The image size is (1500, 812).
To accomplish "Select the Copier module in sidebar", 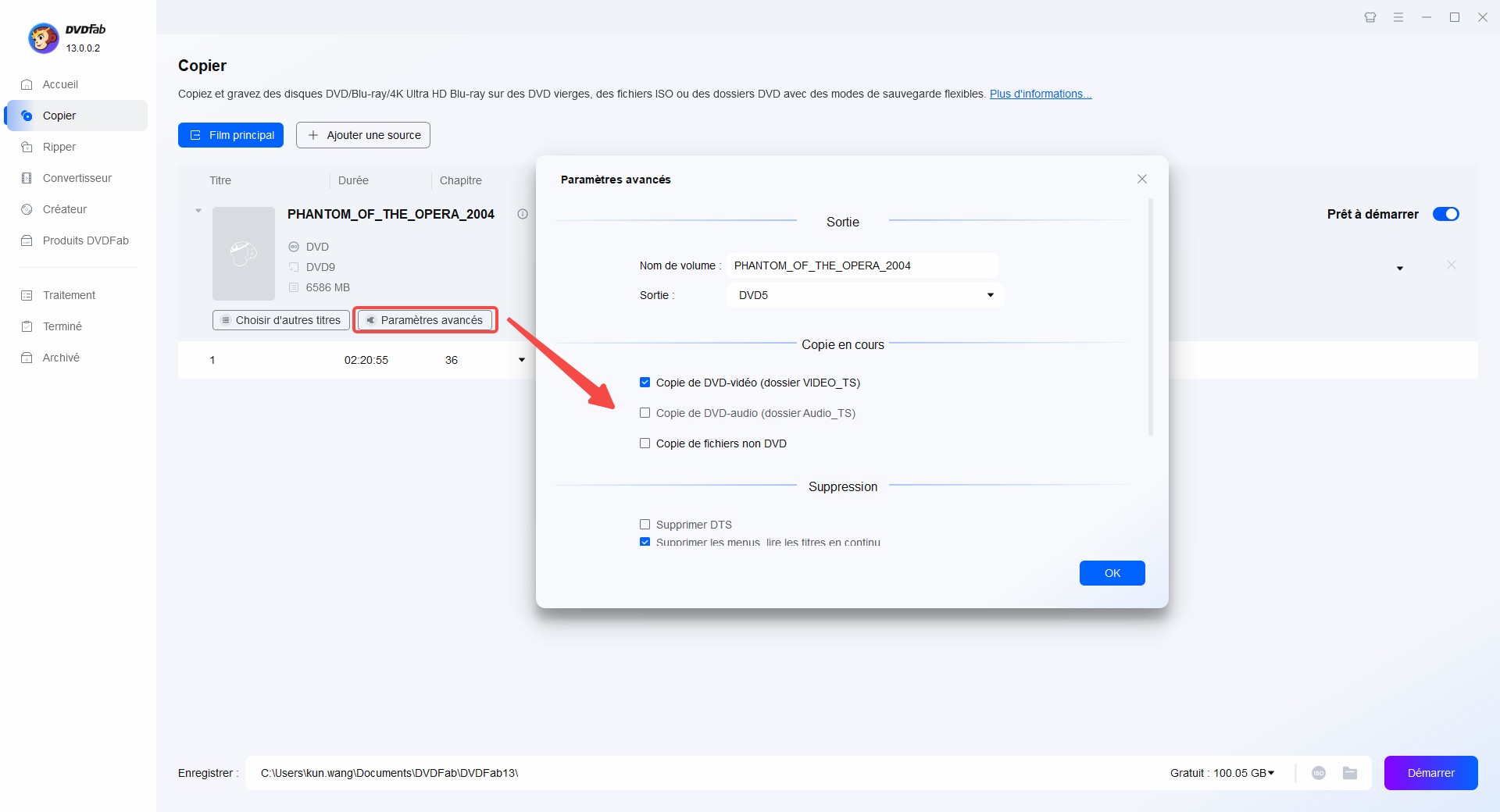I will (76, 116).
